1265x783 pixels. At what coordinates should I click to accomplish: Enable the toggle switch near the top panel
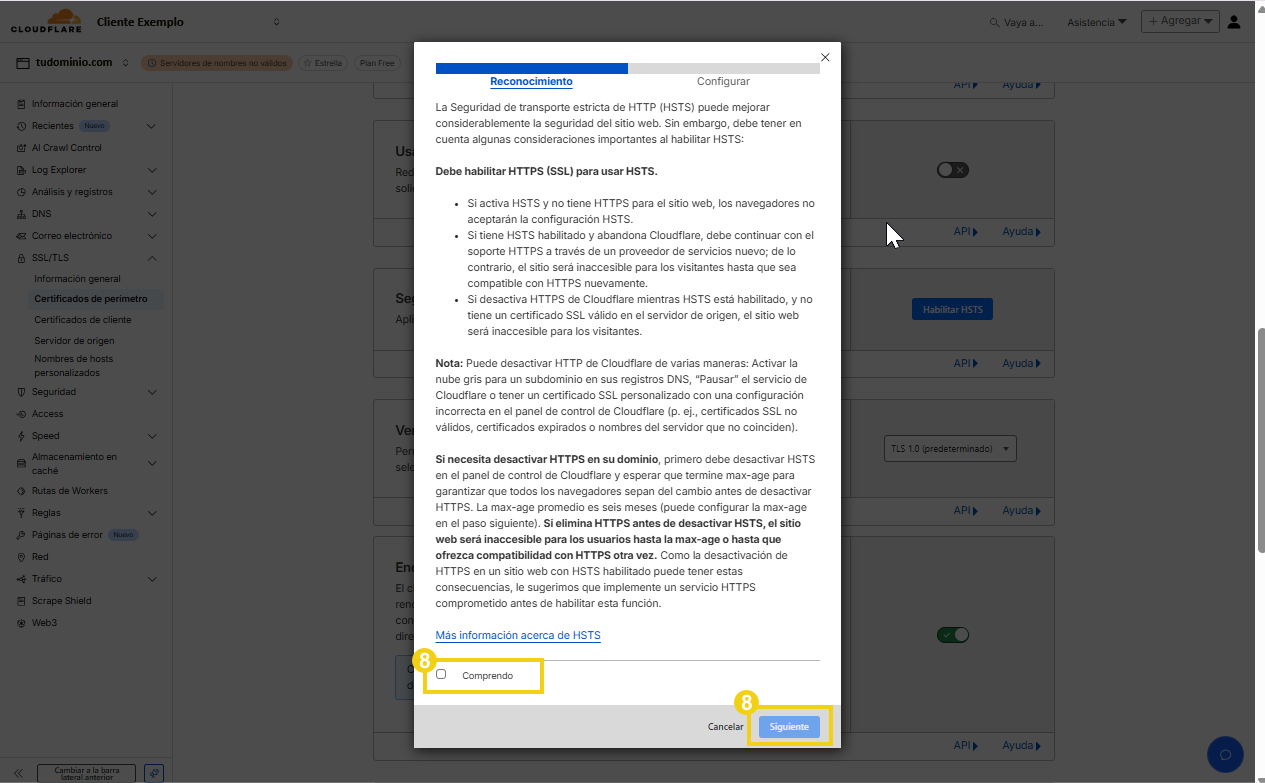[x=952, y=169]
